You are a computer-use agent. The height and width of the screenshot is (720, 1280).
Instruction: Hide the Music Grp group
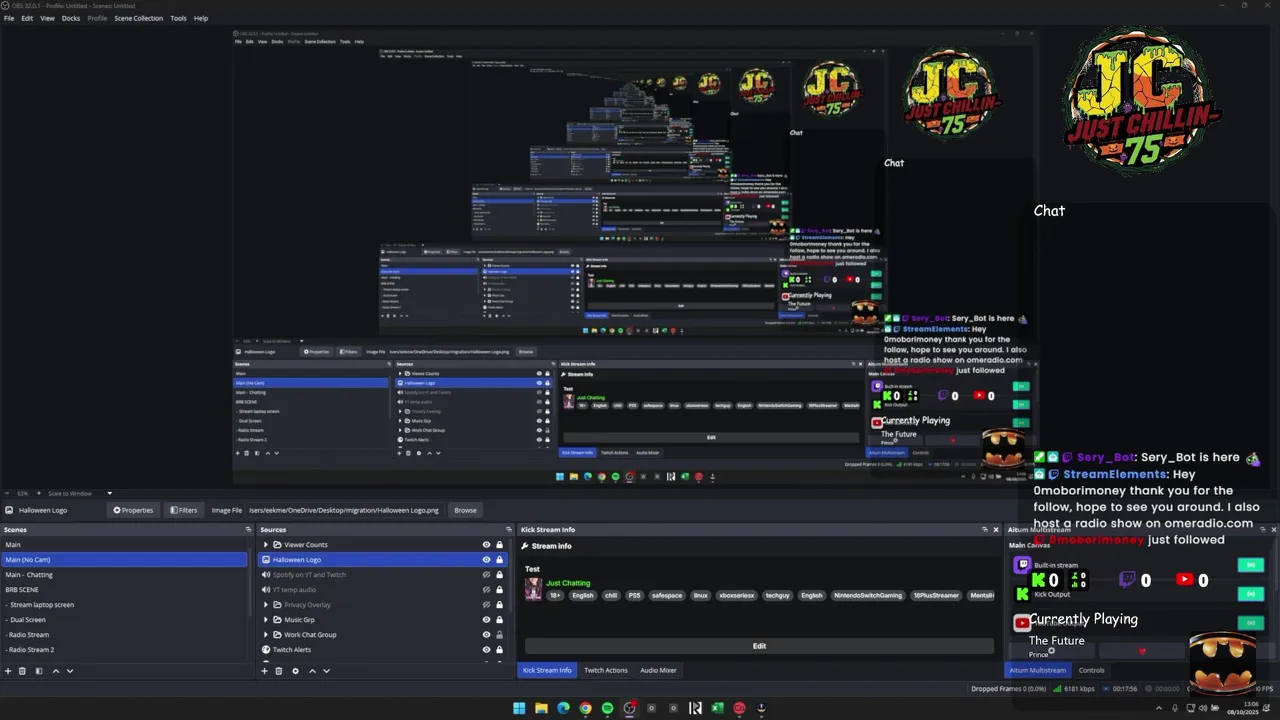point(486,620)
